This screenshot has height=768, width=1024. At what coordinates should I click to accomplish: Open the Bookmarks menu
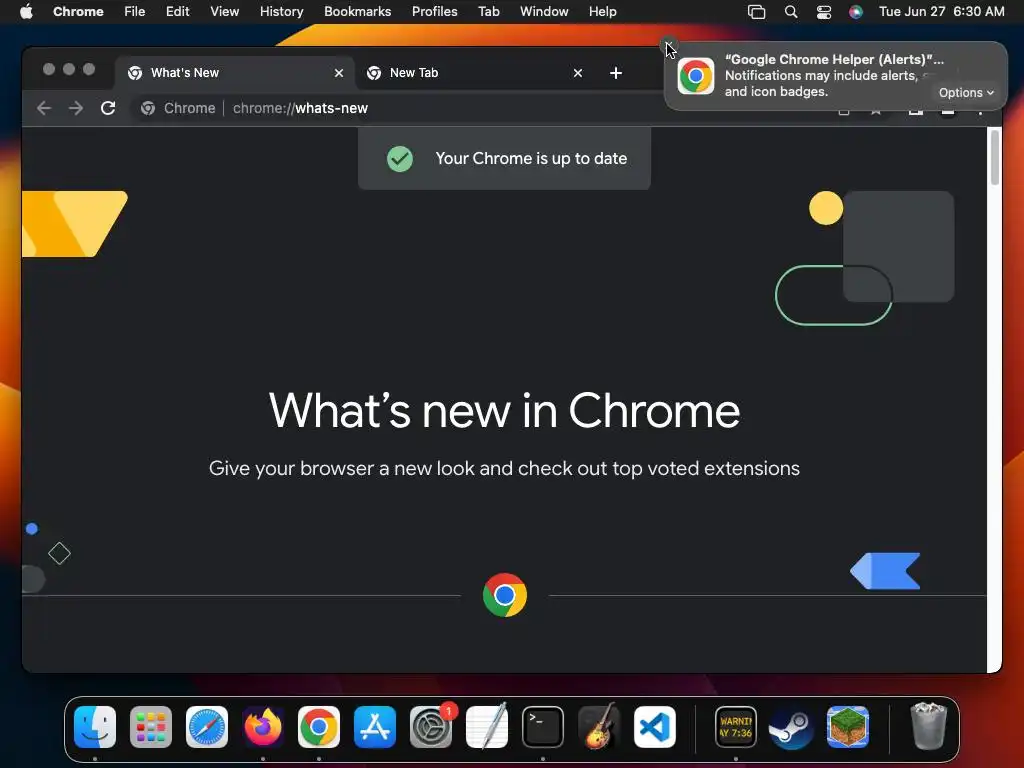tap(358, 12)
